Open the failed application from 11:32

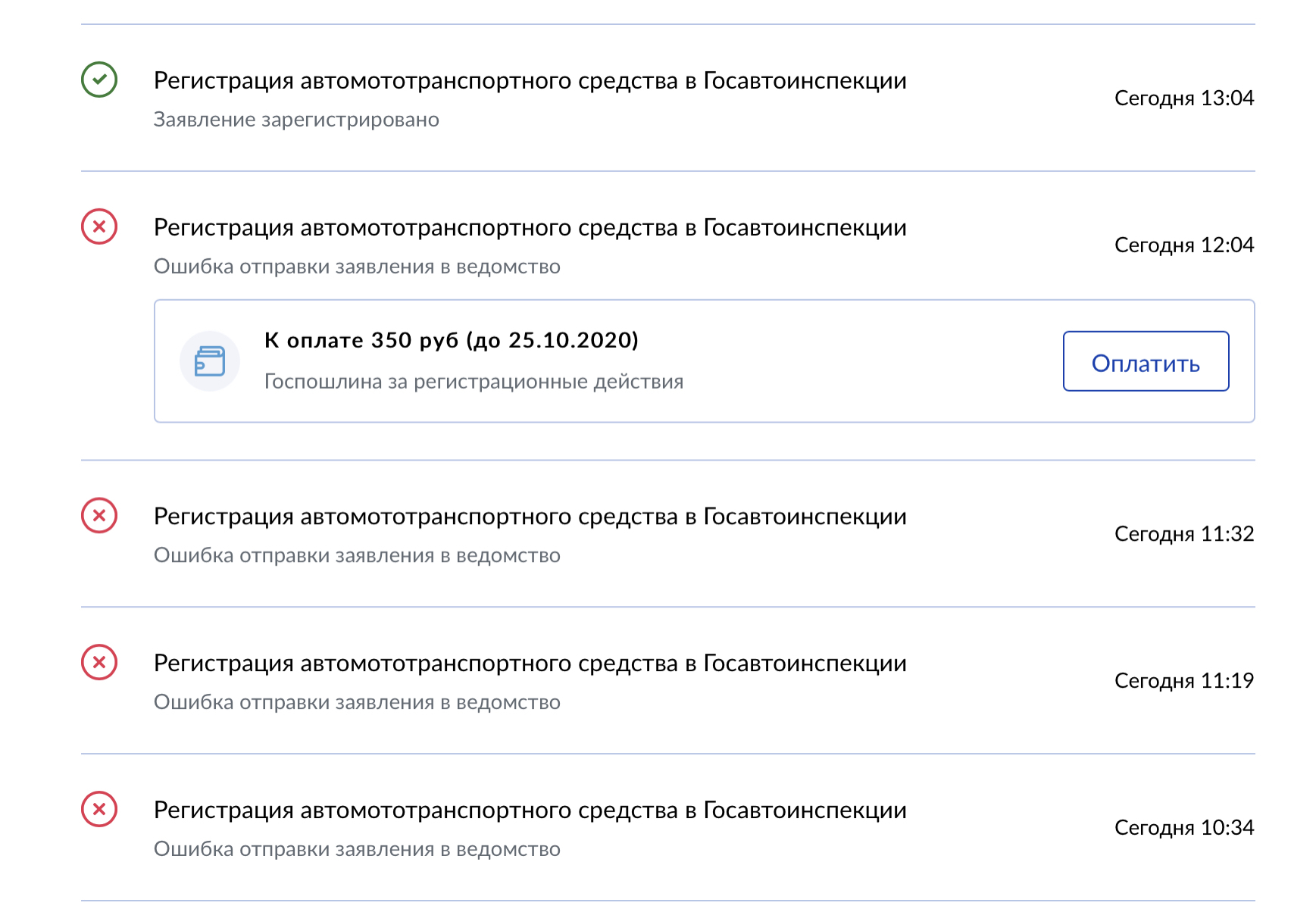pyautogui.click(x=530, y=517)
